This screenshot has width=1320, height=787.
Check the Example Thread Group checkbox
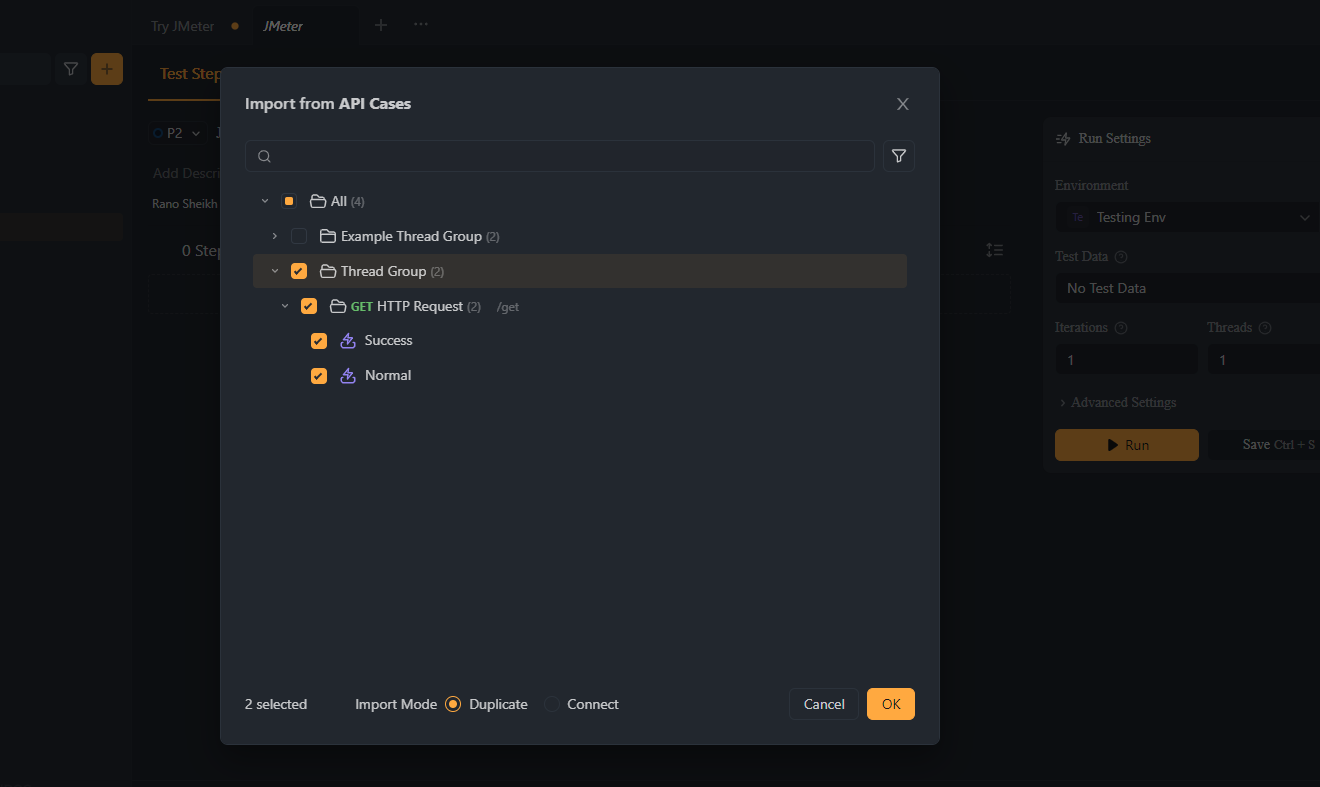coord(299,236)
